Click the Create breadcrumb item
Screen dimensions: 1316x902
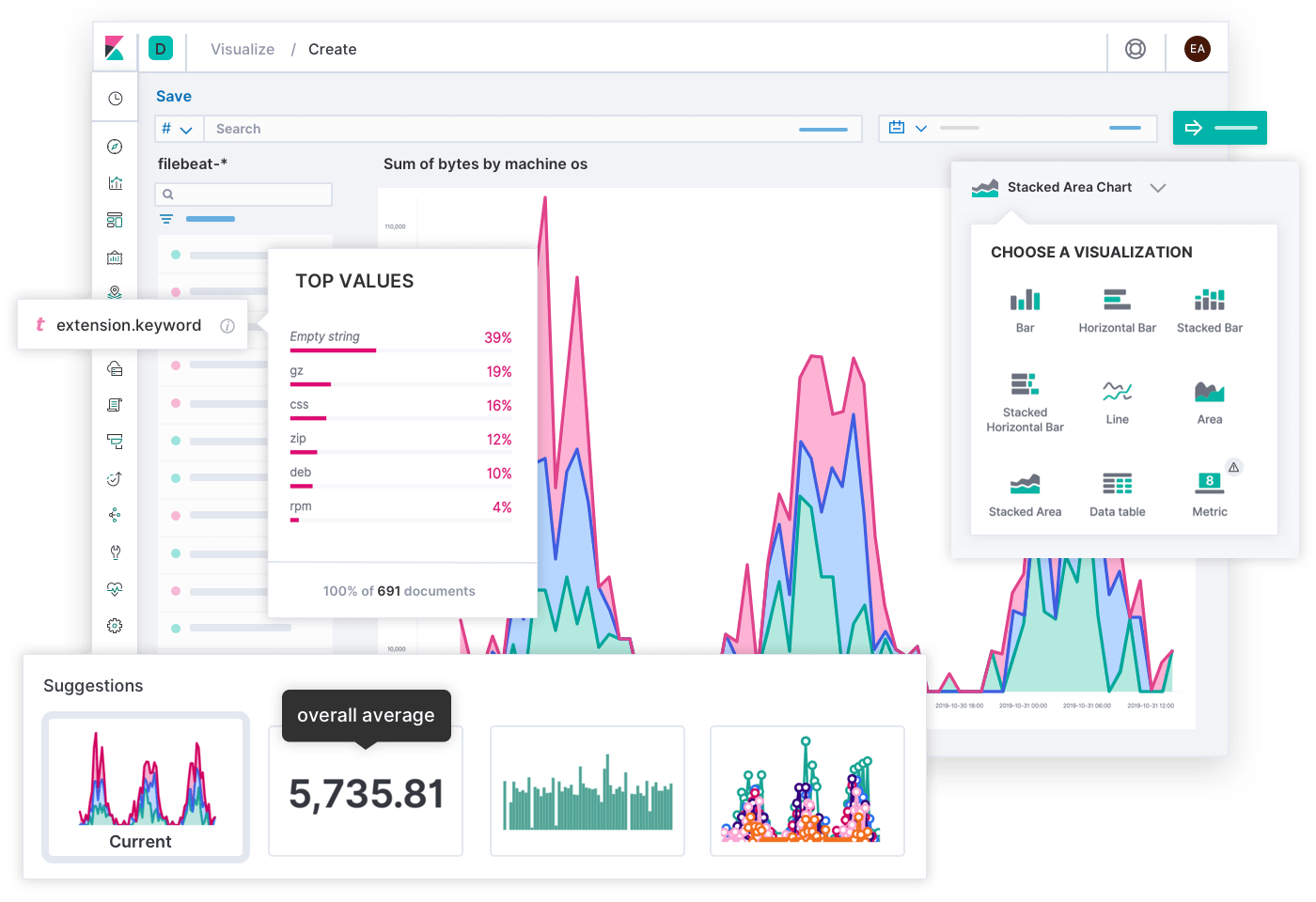click(333, 49)
